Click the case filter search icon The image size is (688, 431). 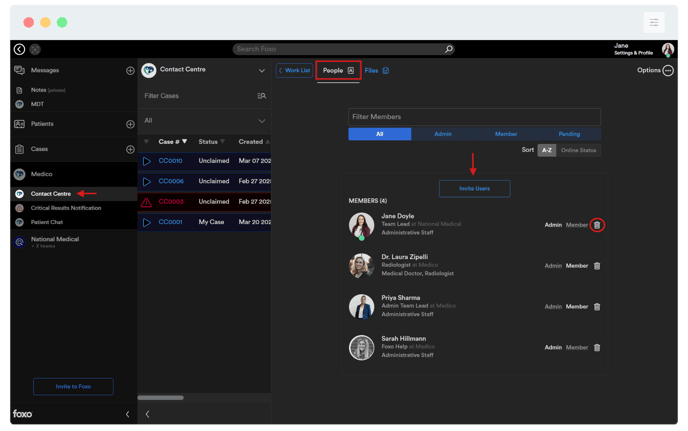[262, 96]
